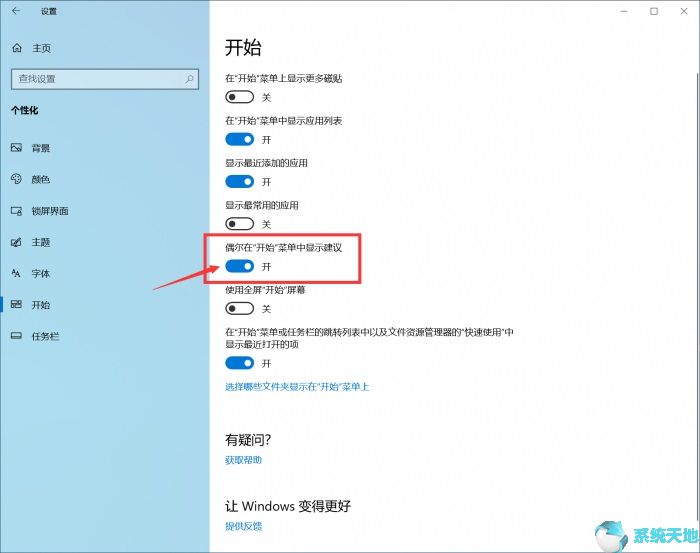Click the 让 Windows 变得更好 heading
The image size is (700, 553).
288,506
